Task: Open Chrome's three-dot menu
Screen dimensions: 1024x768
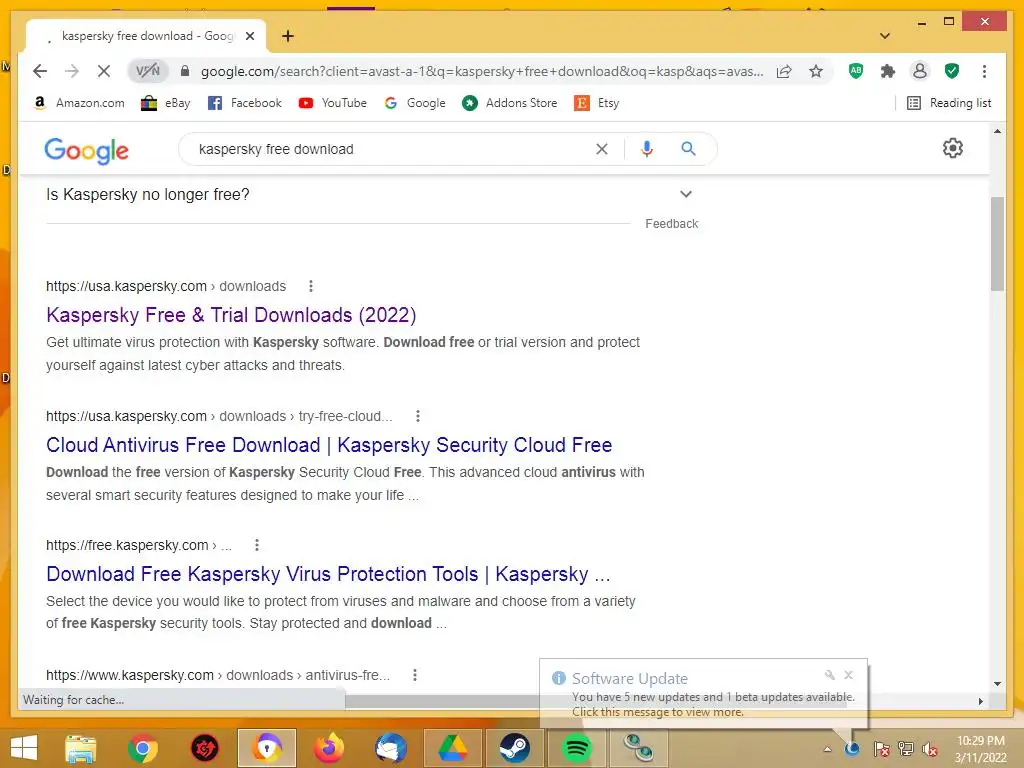Action: (x=984, y=71)
